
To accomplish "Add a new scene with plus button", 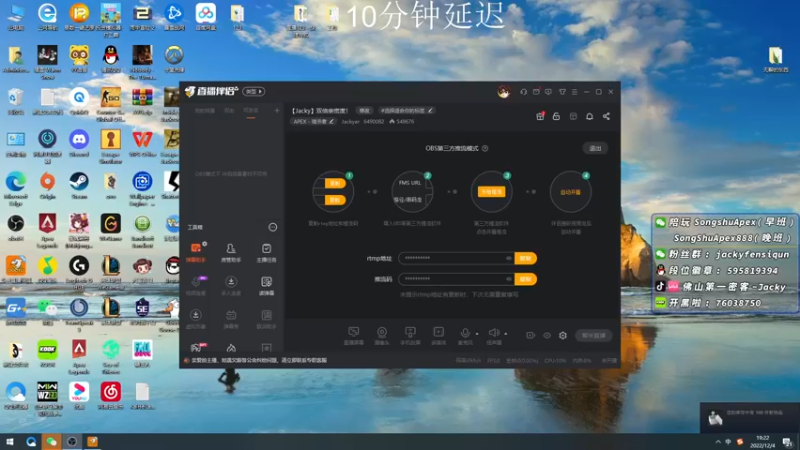I will tap(277, 110).
